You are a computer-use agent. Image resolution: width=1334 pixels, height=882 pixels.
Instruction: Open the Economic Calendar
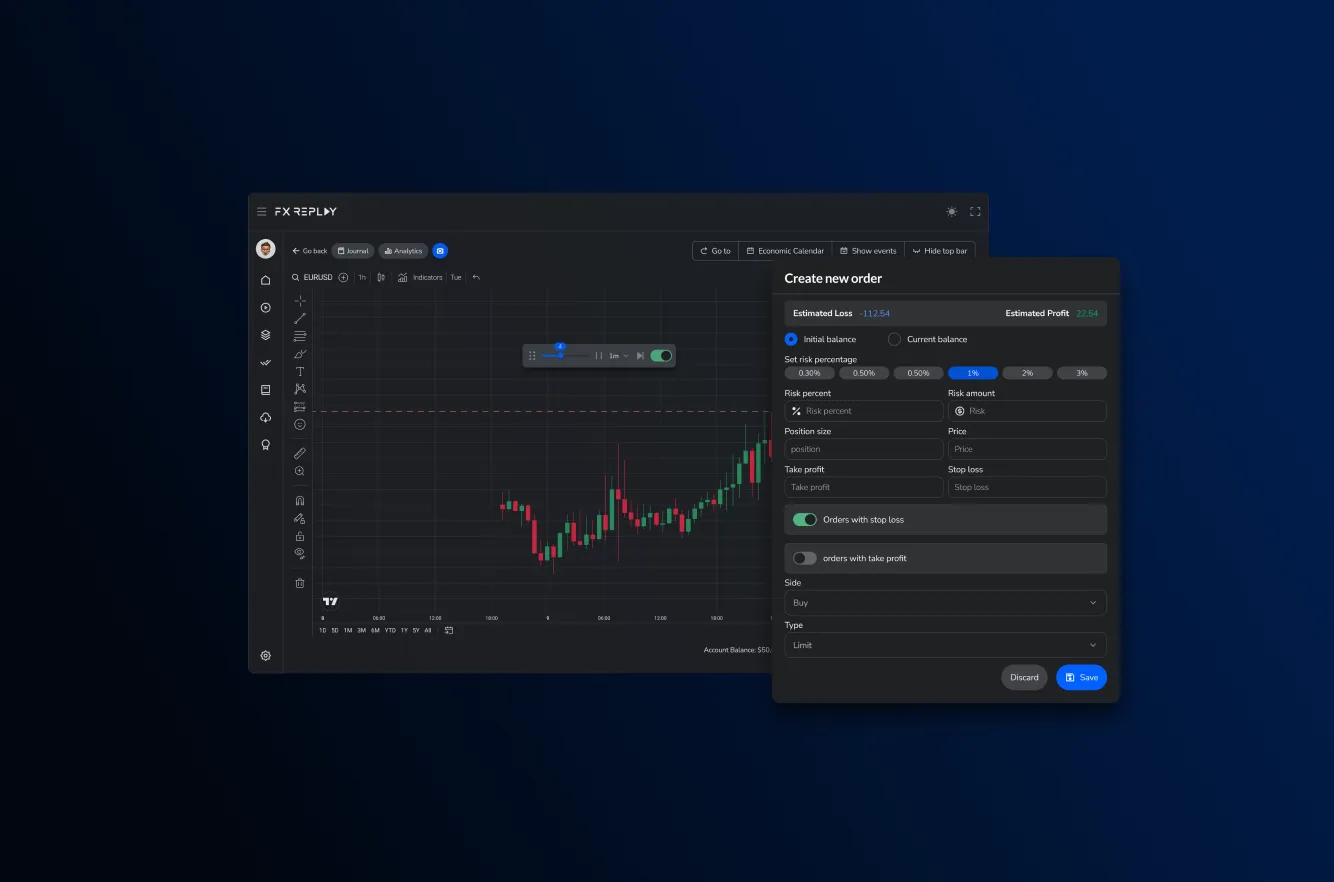pos(785,251)
